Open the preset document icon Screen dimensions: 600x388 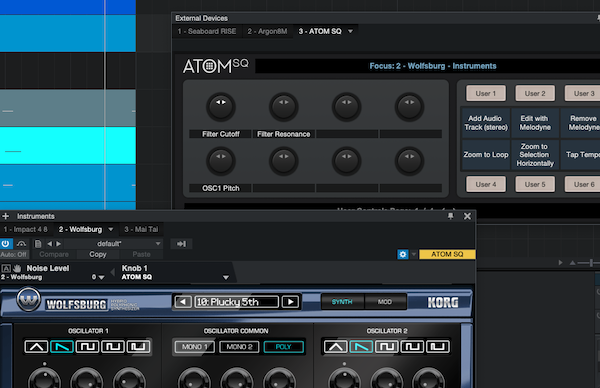tap(38, 244)
